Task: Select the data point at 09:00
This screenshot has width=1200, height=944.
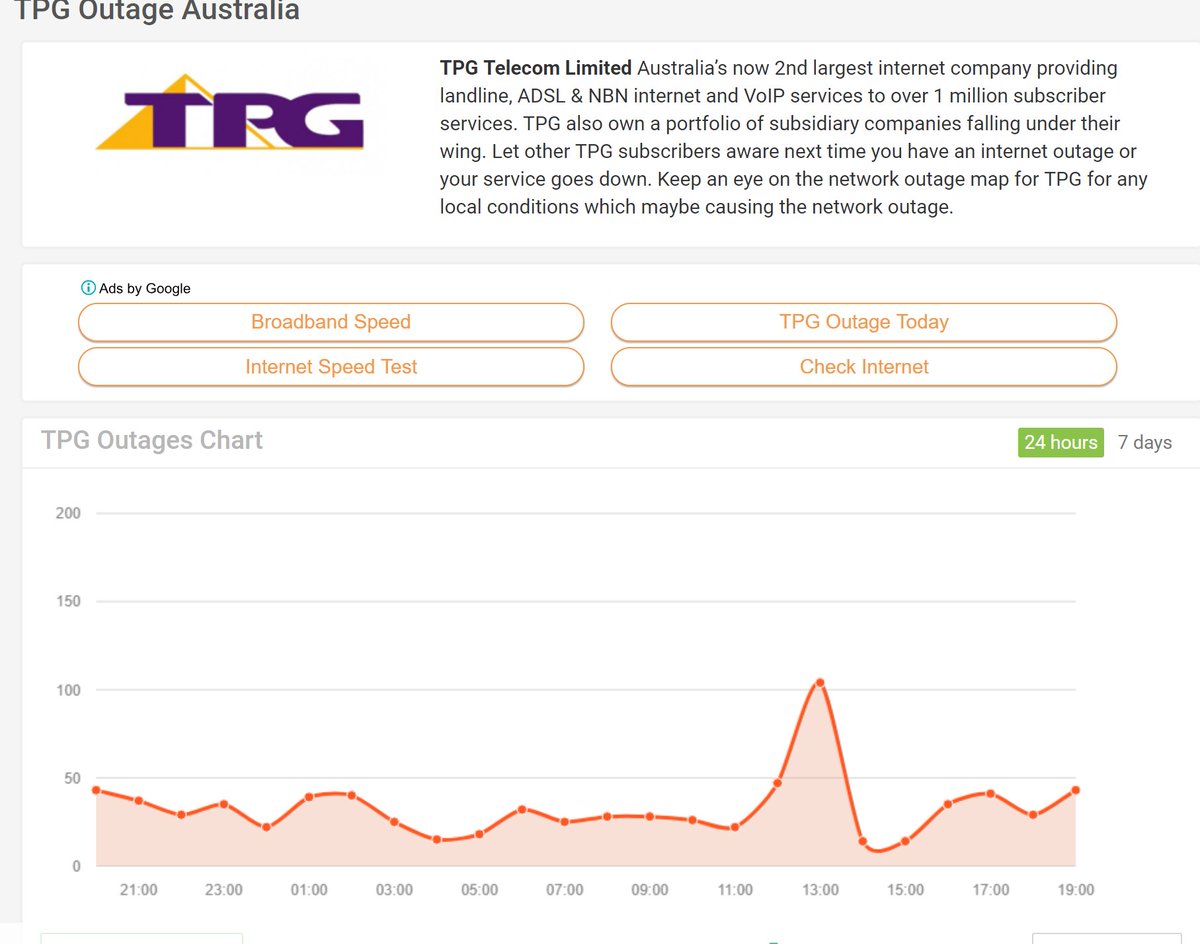Action: [649, 816]
